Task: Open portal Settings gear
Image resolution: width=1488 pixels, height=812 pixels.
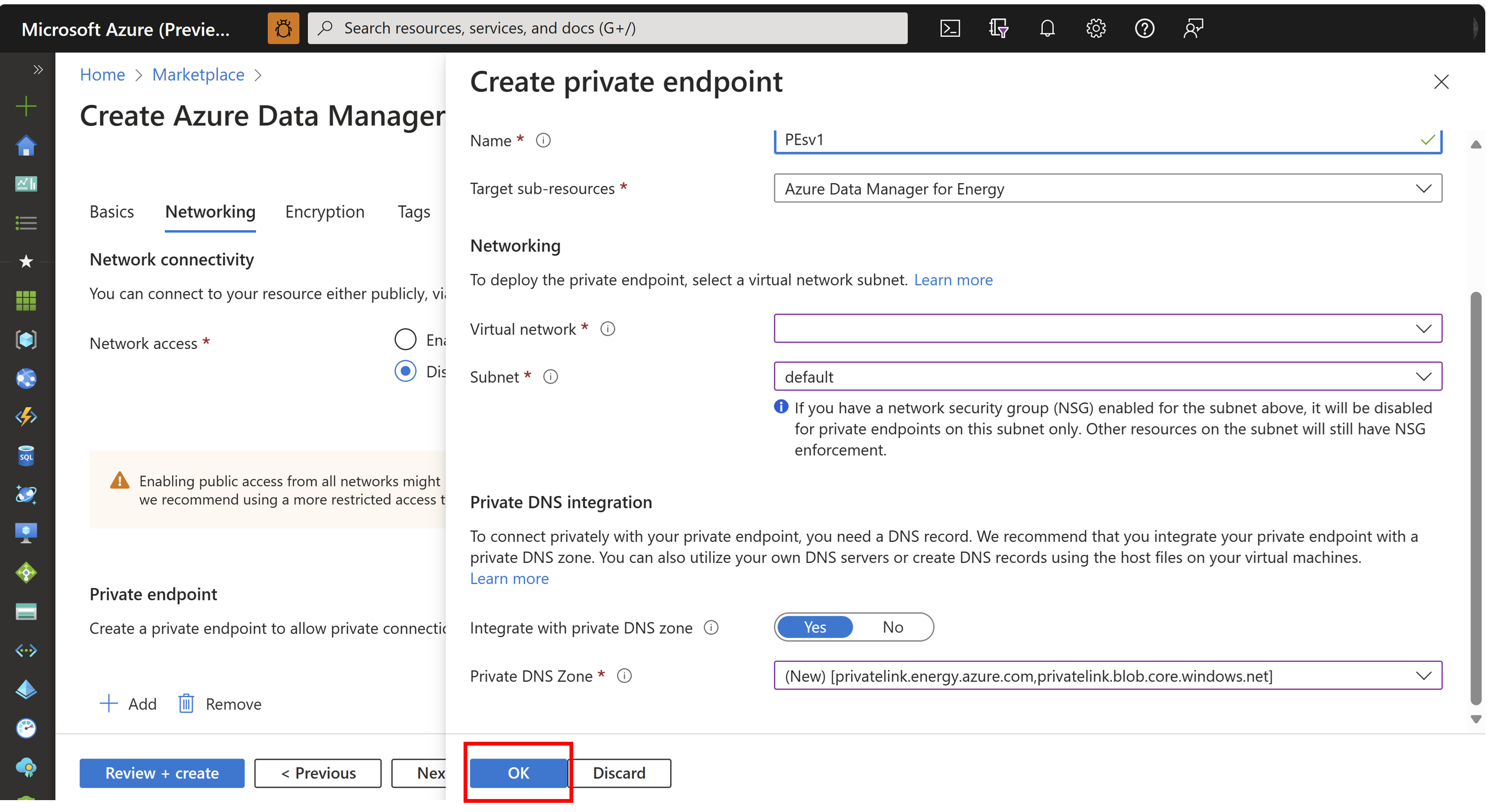Action: pos(1096,28)
